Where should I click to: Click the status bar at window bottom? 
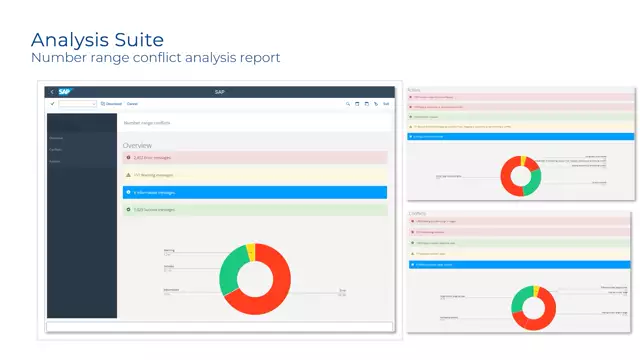[x=220, y=327]
